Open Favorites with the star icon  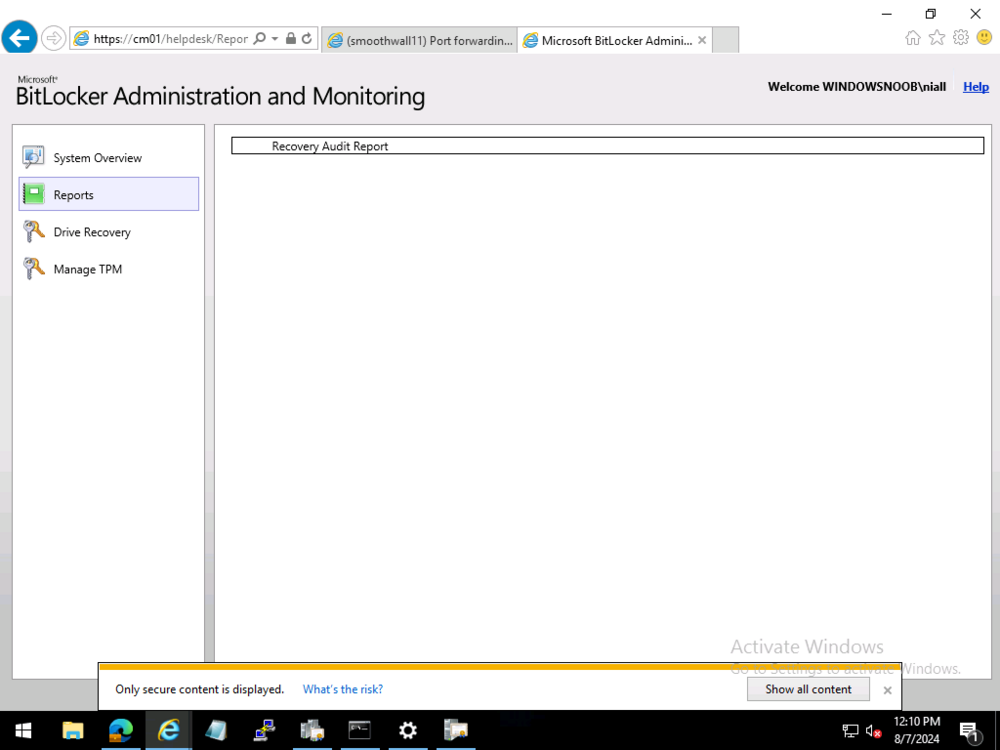tap(937, 38)
